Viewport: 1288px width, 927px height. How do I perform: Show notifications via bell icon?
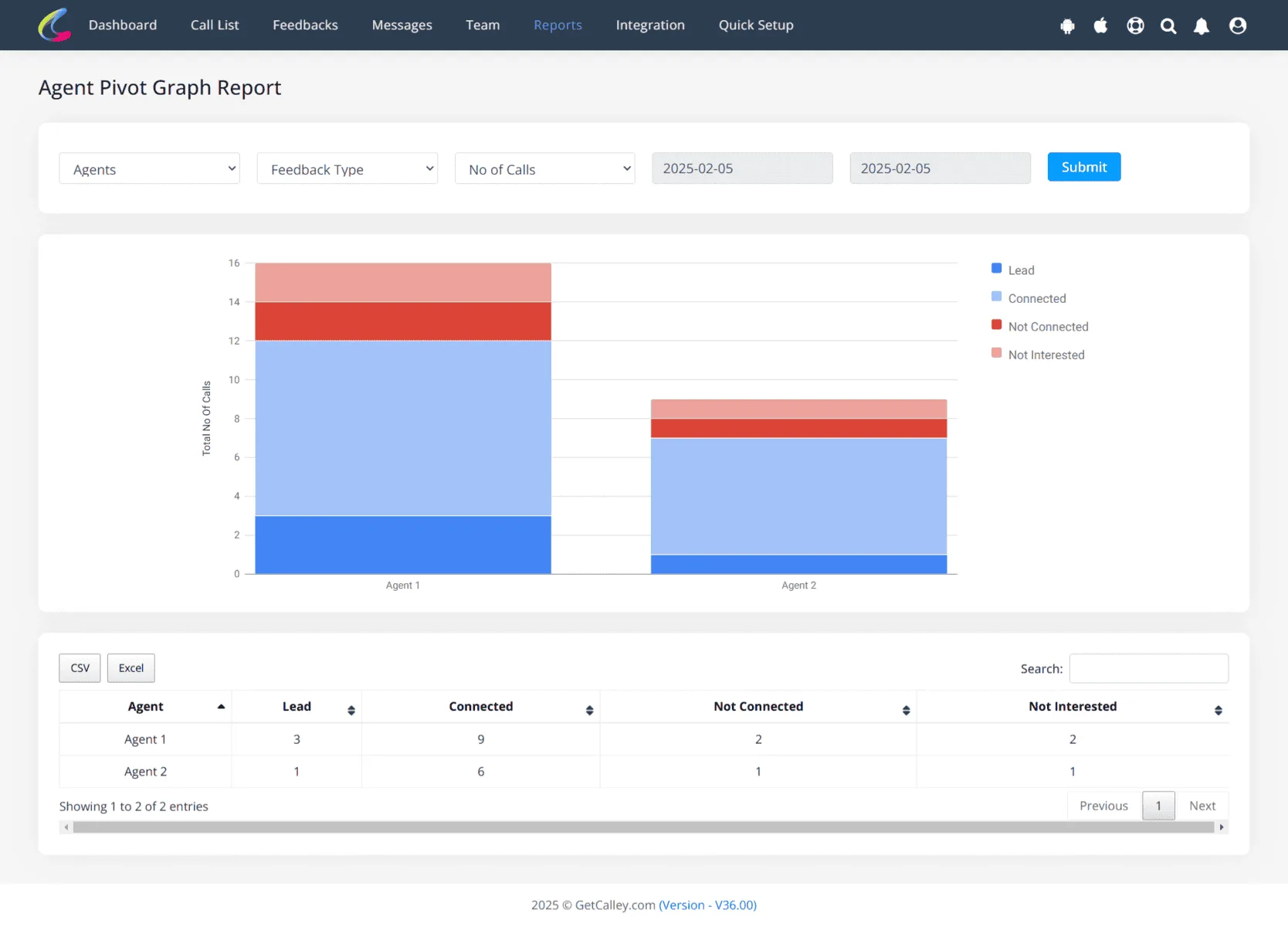tap(1202, 26)
